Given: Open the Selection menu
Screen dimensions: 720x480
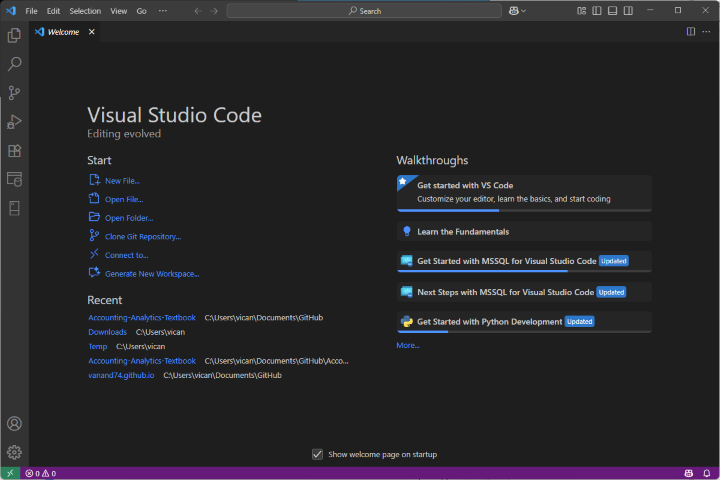Looking at the screenshot, I should [85, 11].
